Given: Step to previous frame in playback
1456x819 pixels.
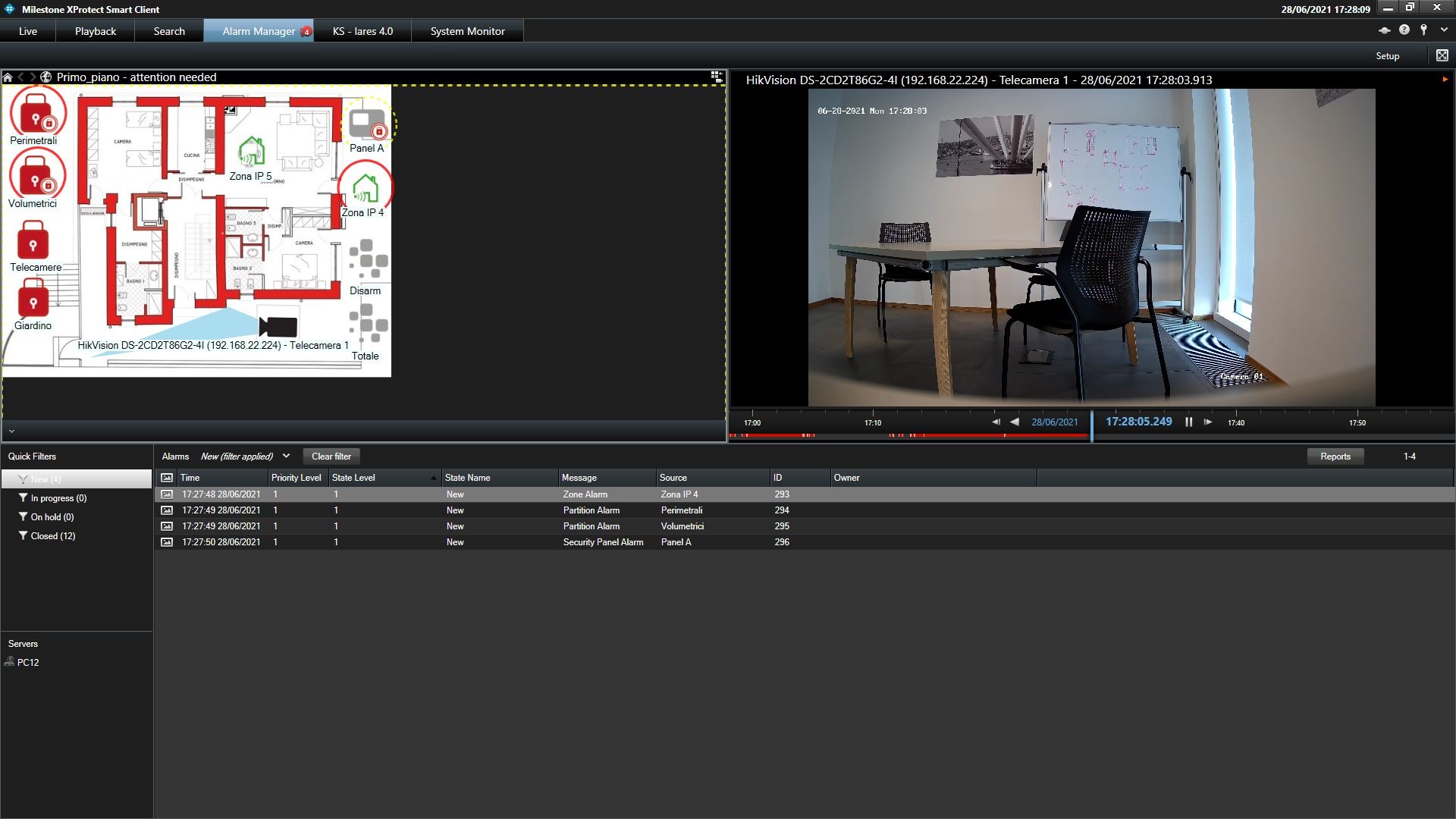Looking at the screenshot, I should [996, 422].
